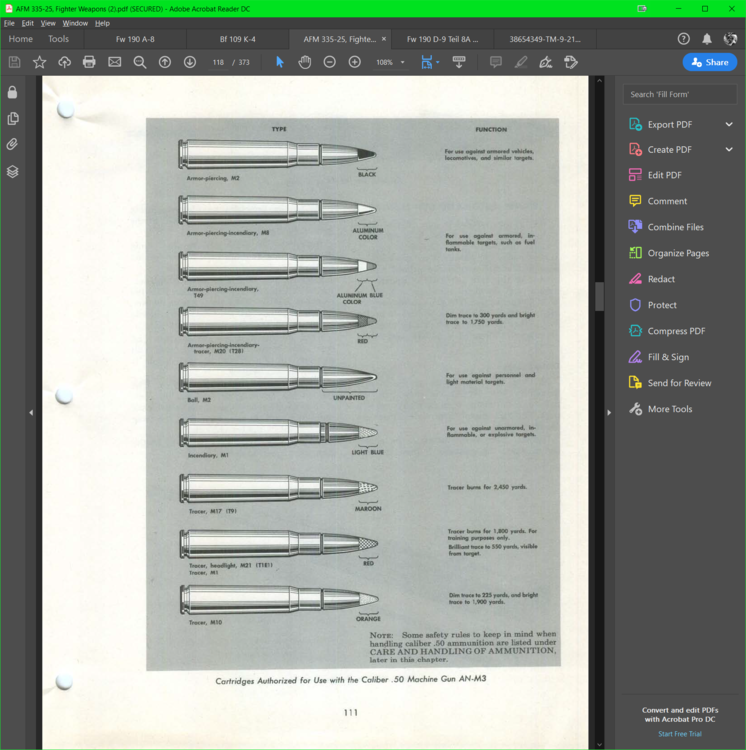This screenshot has width=746, height=750.
Task: Click the Search 'Fill Form' field
Action: click(680, 94)
